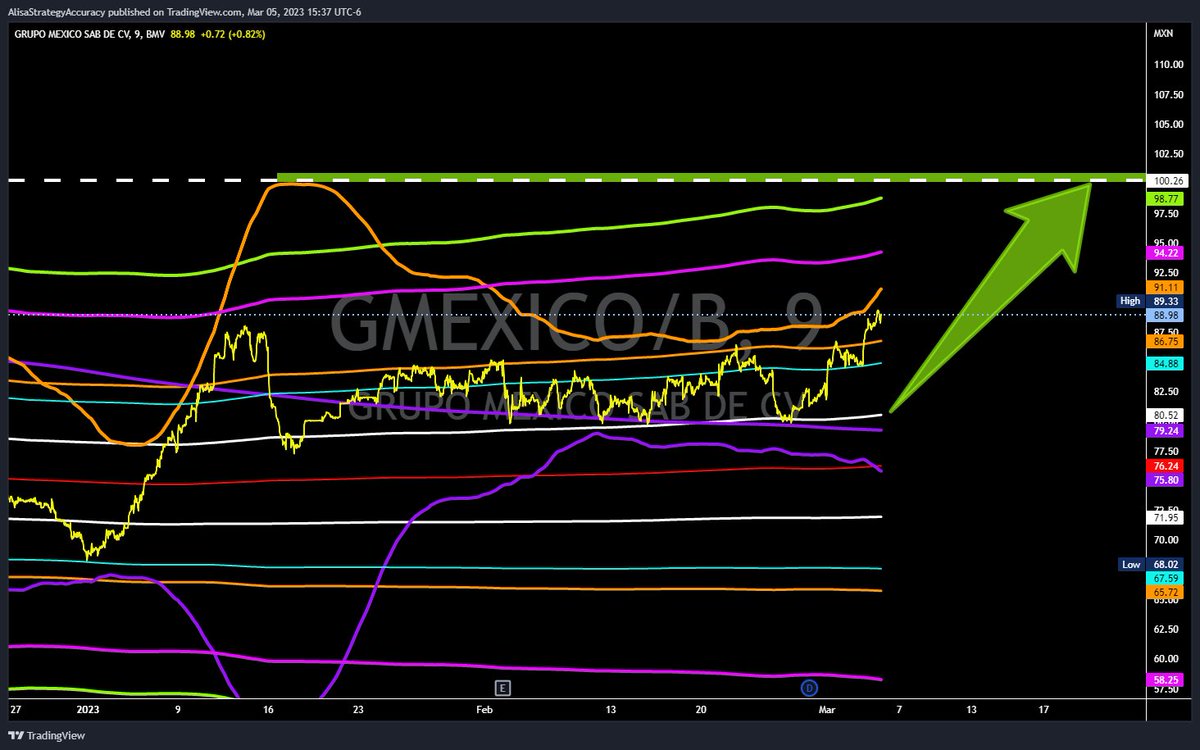This screenshot has height=750, width=1200.
Task: Click the 23 date on time axis
Action: [x=358, y=709]
